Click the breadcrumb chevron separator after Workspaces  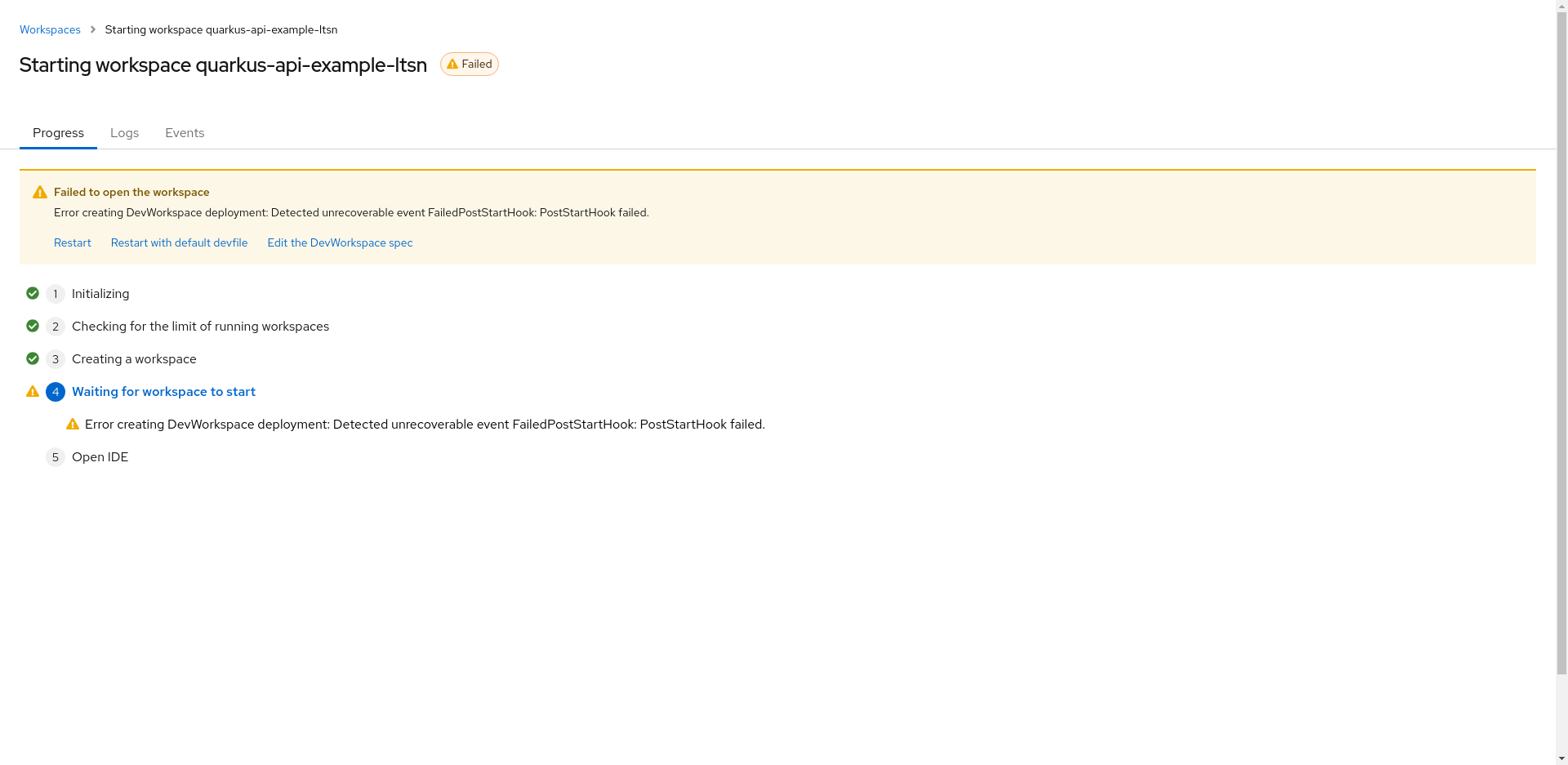(93, 29)
